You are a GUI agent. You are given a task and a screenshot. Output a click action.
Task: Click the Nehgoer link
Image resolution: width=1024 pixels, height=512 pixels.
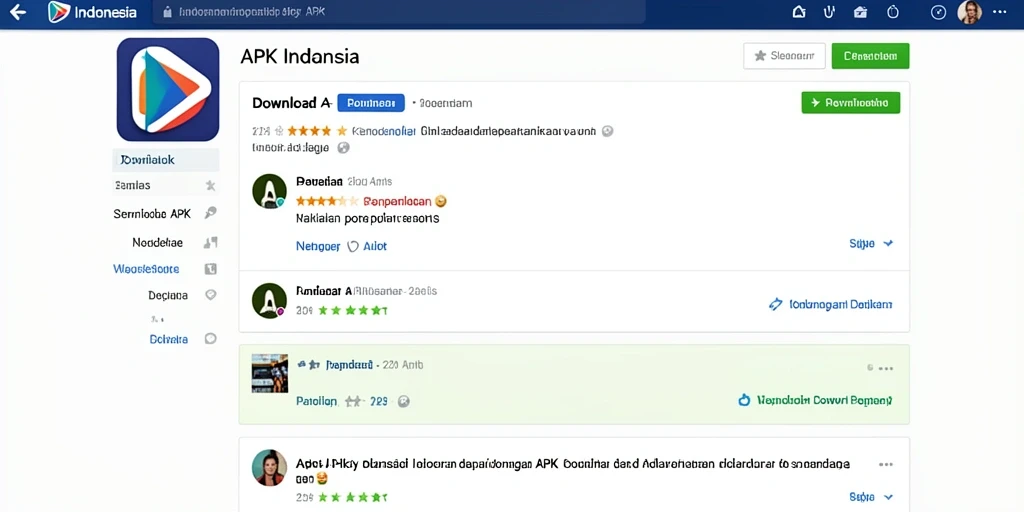[318, 246]
